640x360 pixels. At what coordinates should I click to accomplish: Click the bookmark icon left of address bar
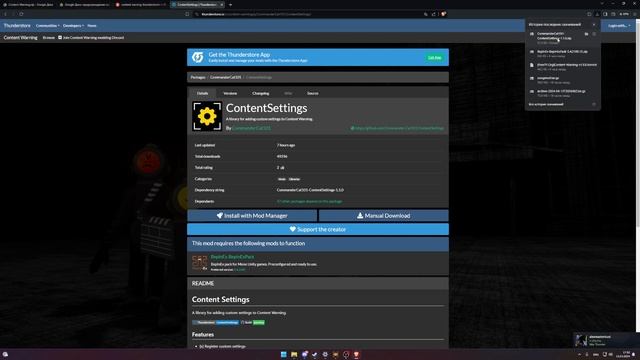(187, 14)
